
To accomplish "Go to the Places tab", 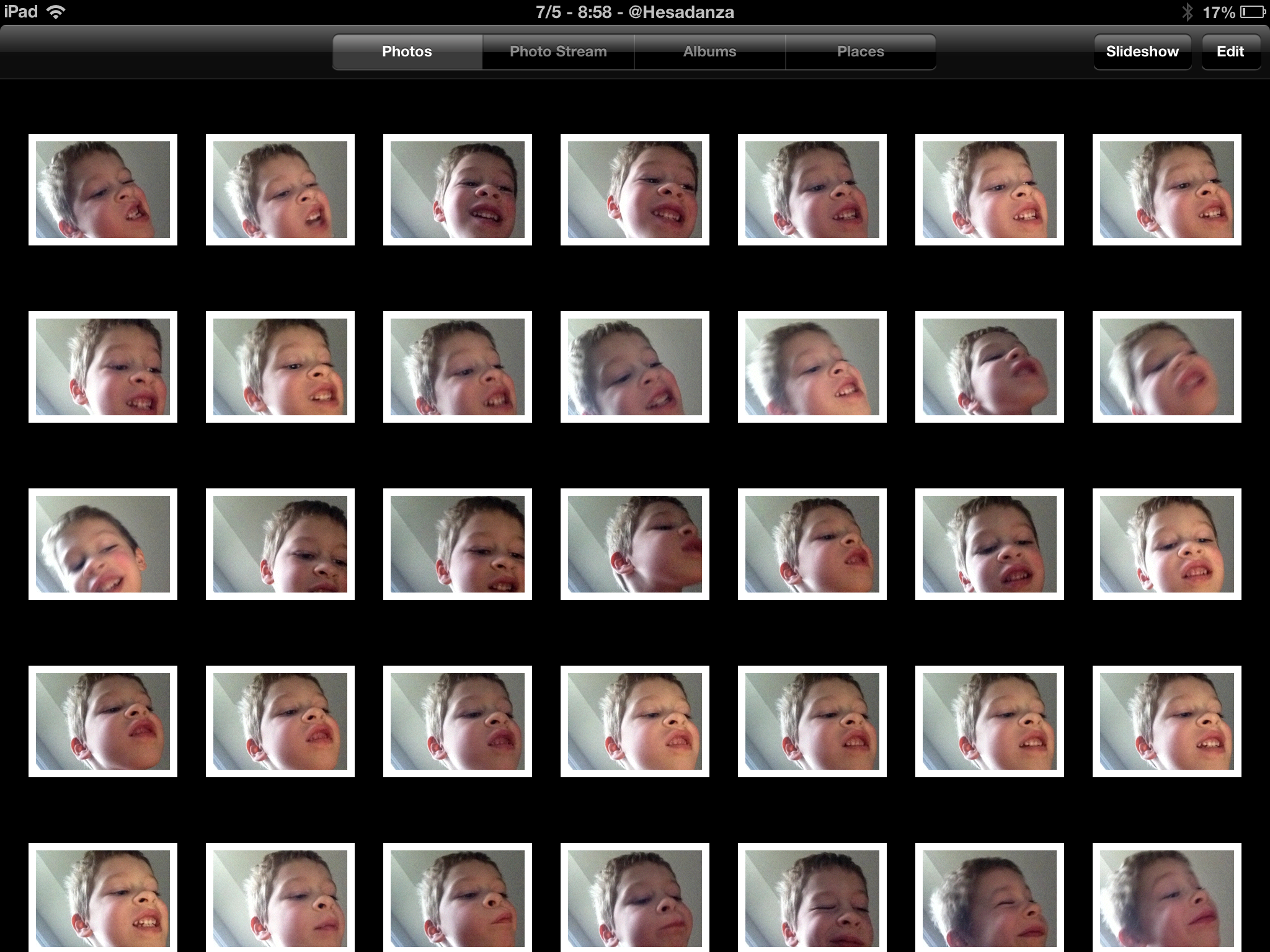I will (860, 51).
